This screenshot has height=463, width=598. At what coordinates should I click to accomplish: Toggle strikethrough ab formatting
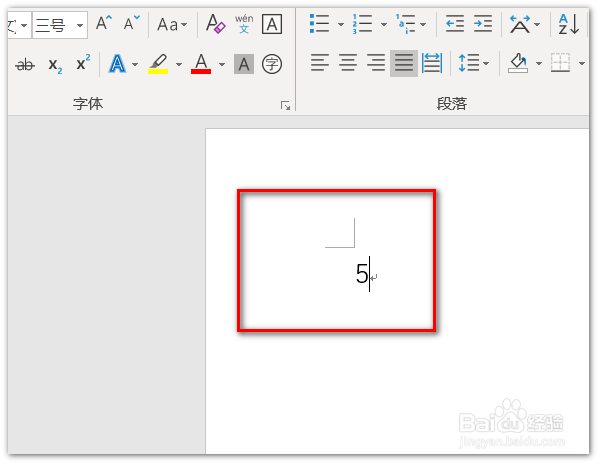tap(25, 64)
